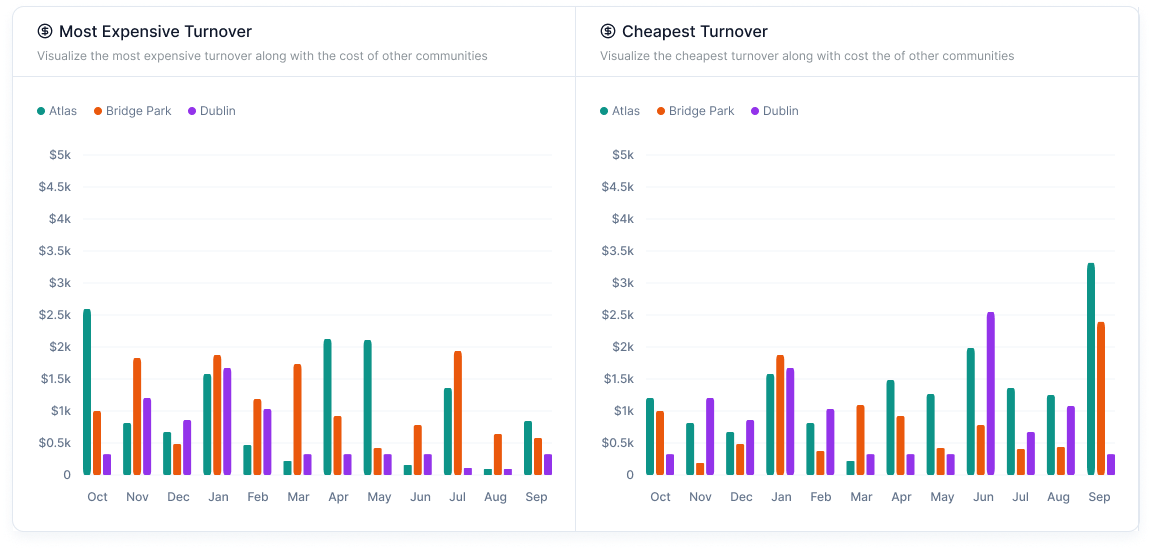1152x550 pixels.
Task: Click dollar icon beside Cheapest Turnover title
Action: pyautogui.click(x=608, y=32)
